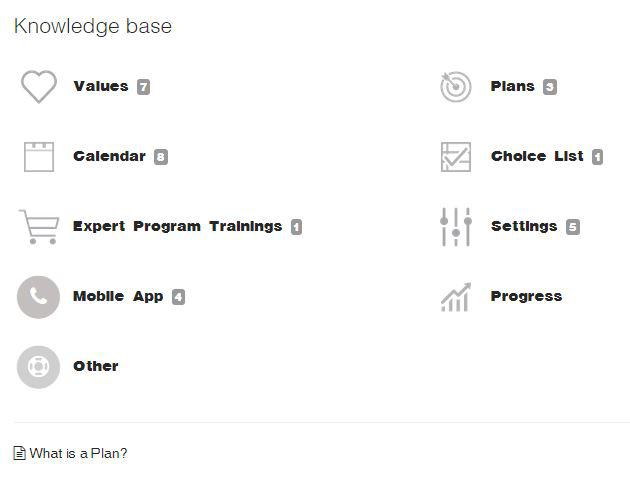
Task: Click the sliders icon for Settings
Action: (456, 227)
